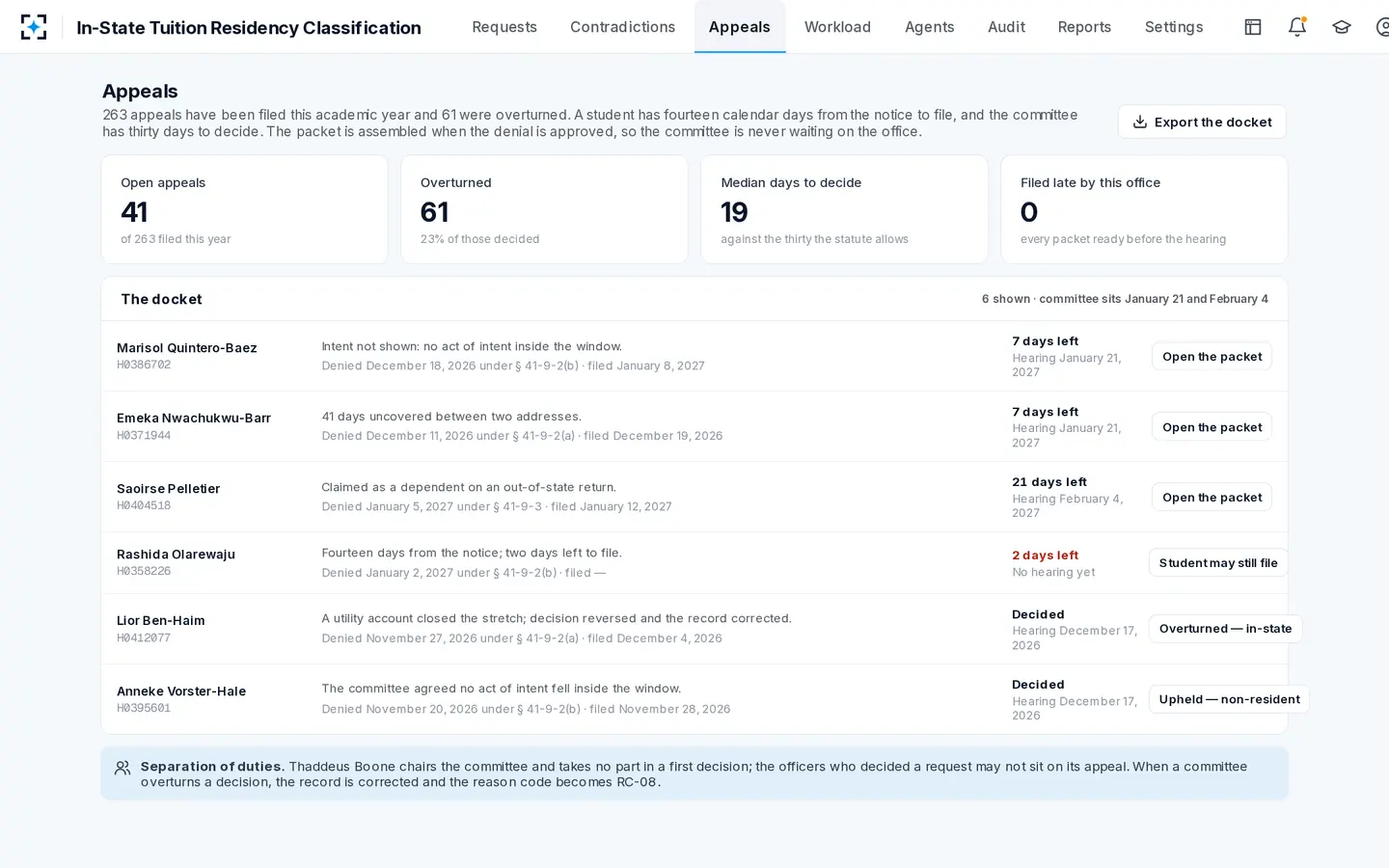Click the name Lior Ben-Haim
The height and width of the screenshot is (868, 1389).
pyautogui.click(x=161, y=621)
